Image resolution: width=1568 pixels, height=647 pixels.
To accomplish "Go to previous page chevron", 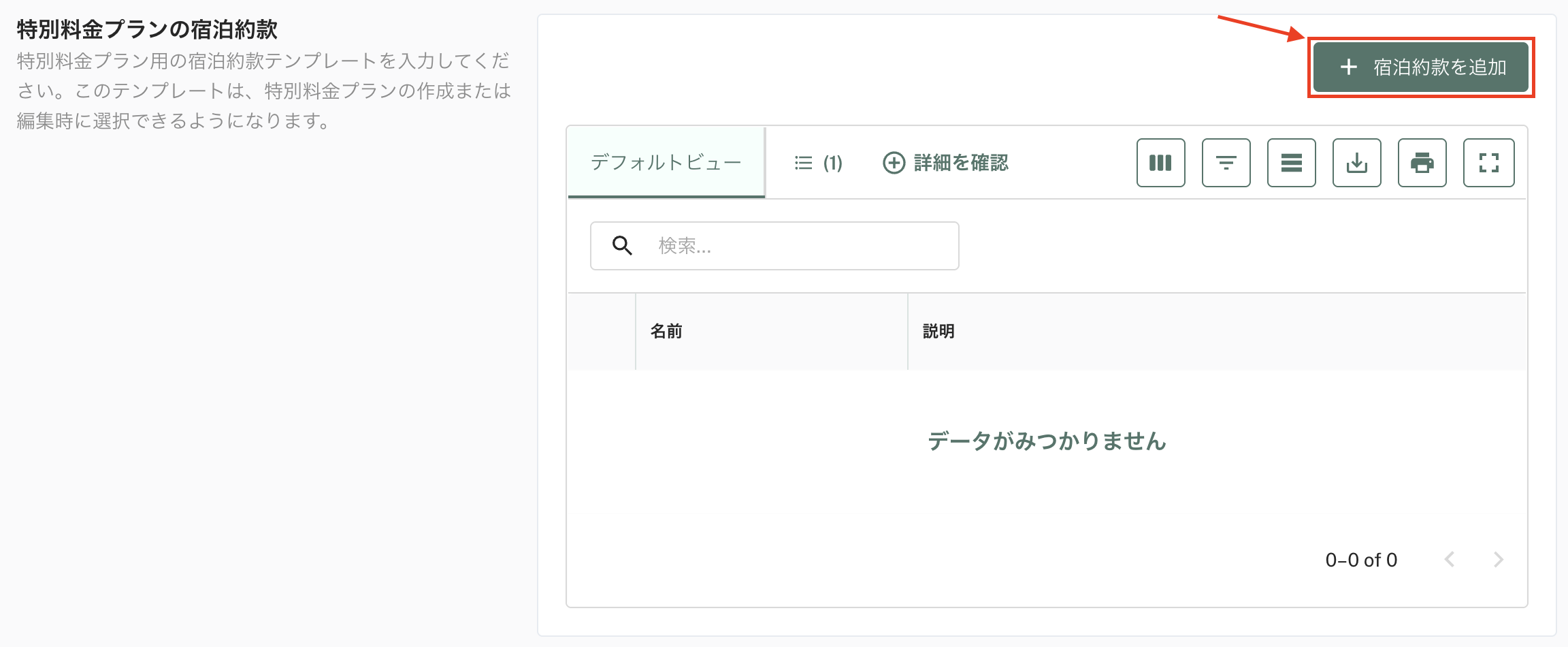I will coord(1450,559).
